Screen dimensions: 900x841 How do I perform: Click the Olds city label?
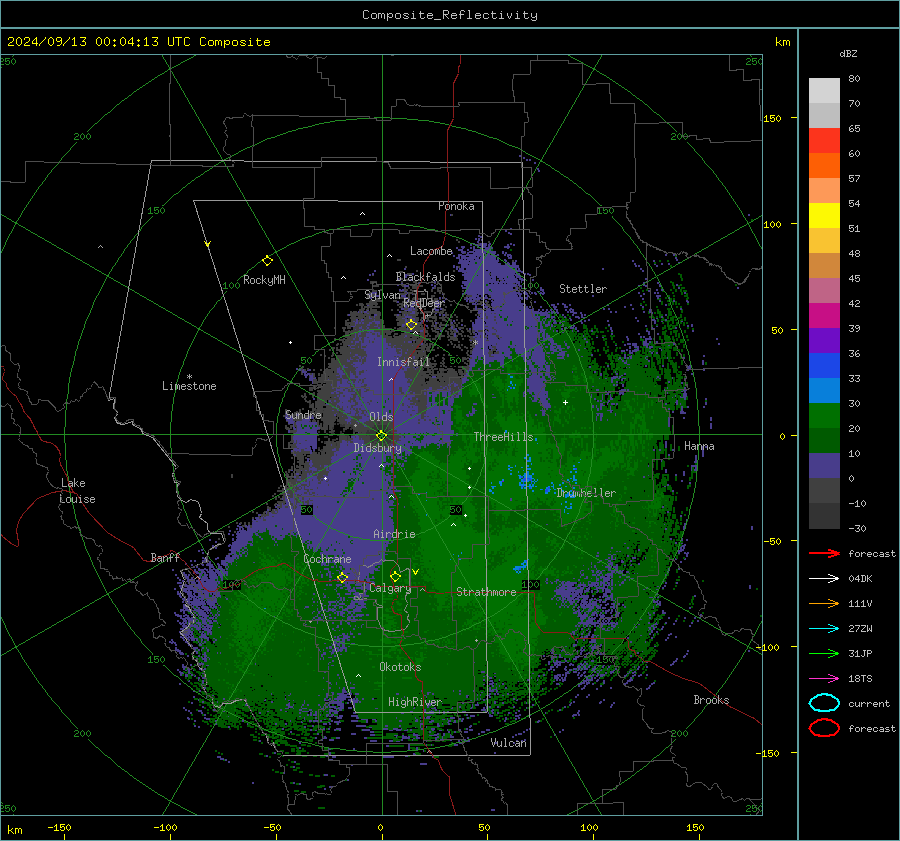(x=381, y=417)
